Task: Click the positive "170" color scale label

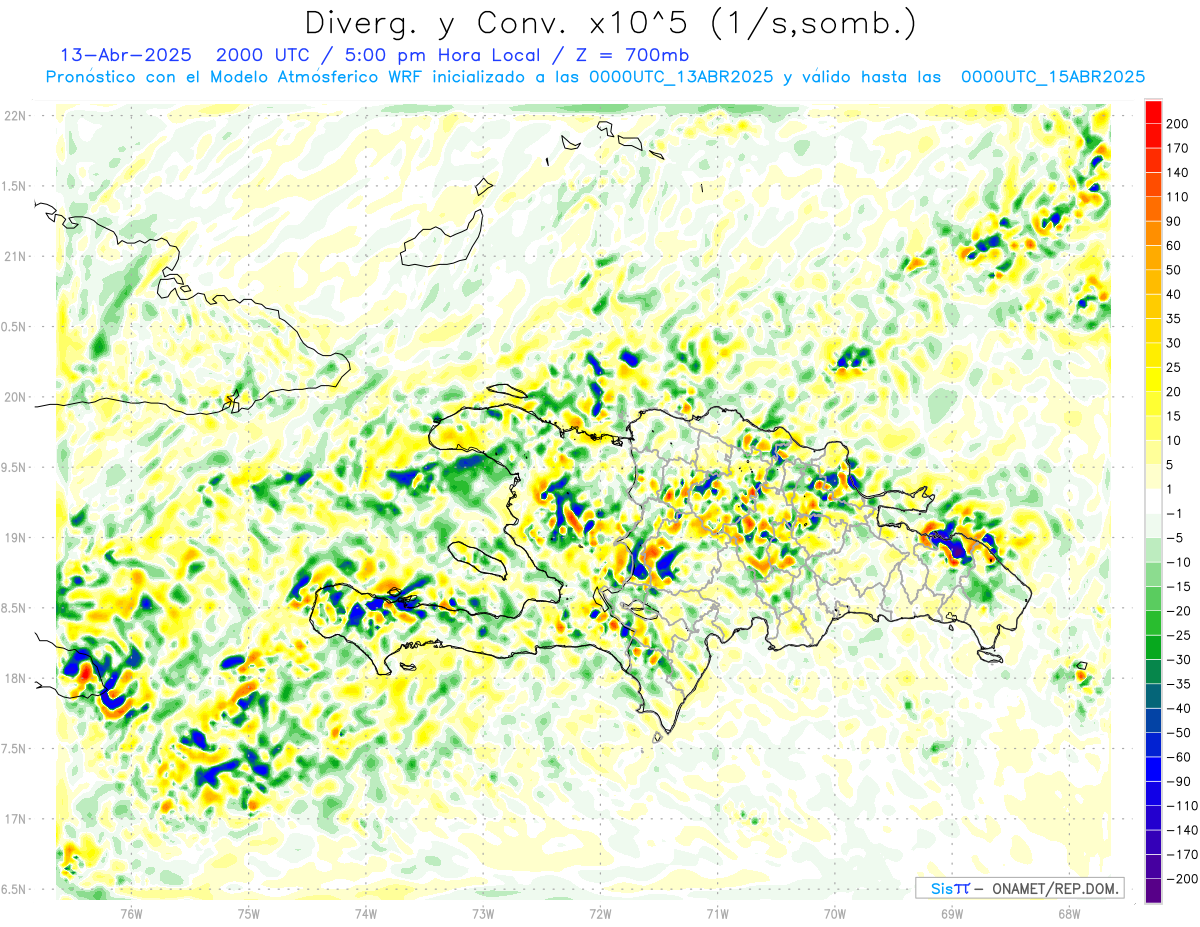Action: (1179, 148)
